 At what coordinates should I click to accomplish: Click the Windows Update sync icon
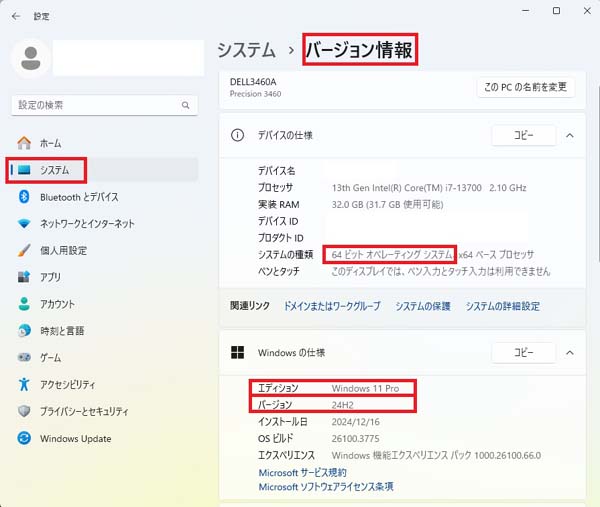24,438
